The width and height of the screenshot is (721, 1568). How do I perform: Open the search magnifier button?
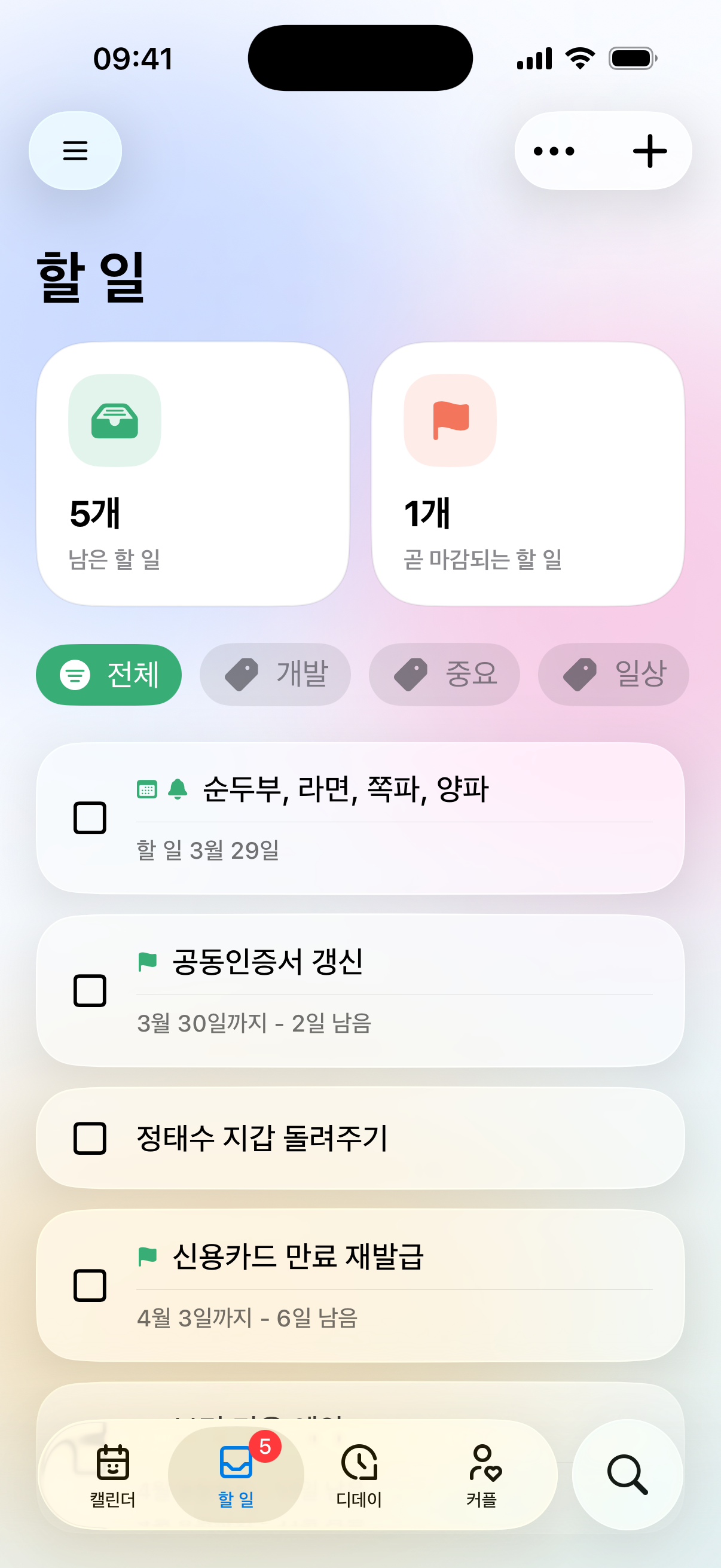627,1474
